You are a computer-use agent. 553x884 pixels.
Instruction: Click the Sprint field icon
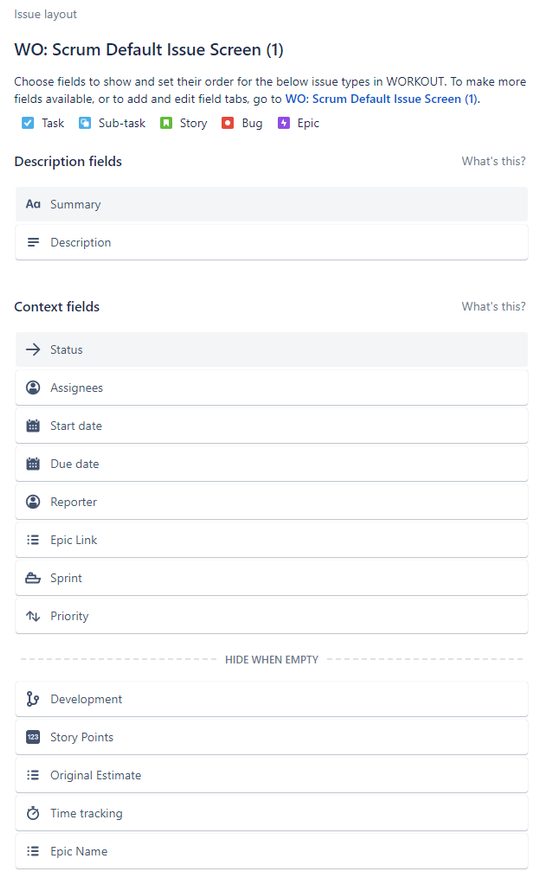click(x=33, y=578)
